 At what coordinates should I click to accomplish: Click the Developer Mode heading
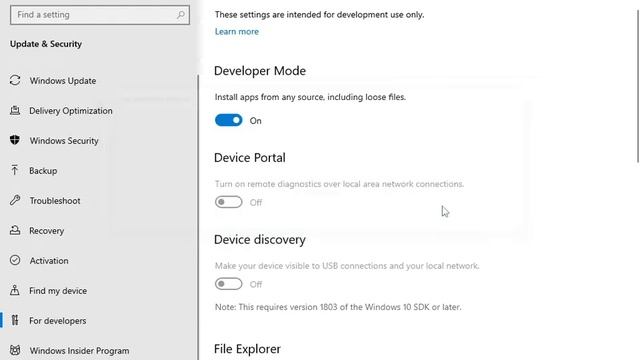coord(260,71)
